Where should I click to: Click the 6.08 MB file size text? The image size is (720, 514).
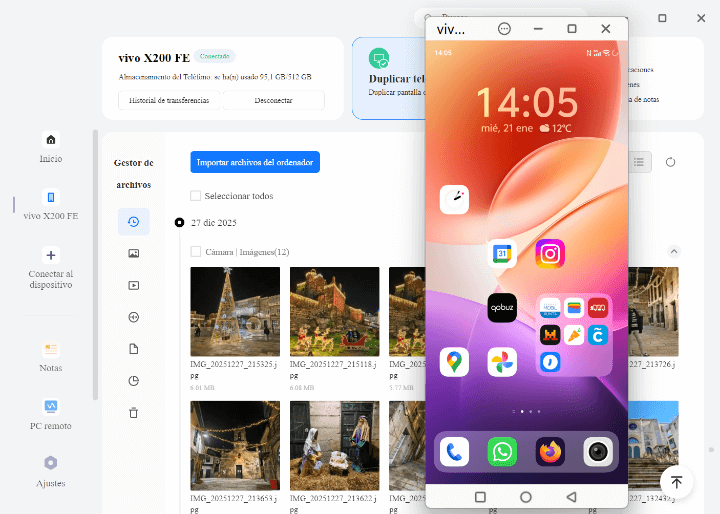point(302,388)
